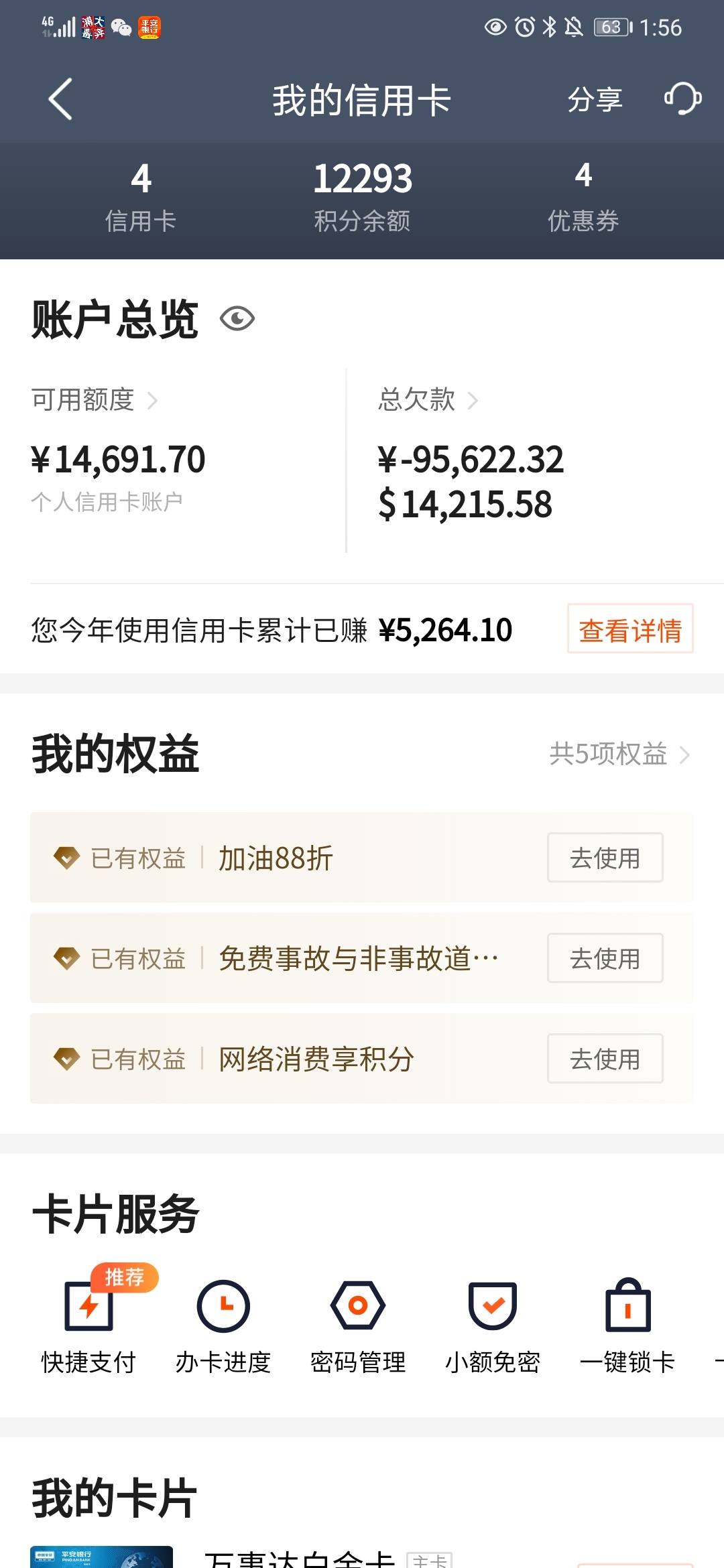Click 查看详情 view details button

pyautogui.click(x=630, y=629)
